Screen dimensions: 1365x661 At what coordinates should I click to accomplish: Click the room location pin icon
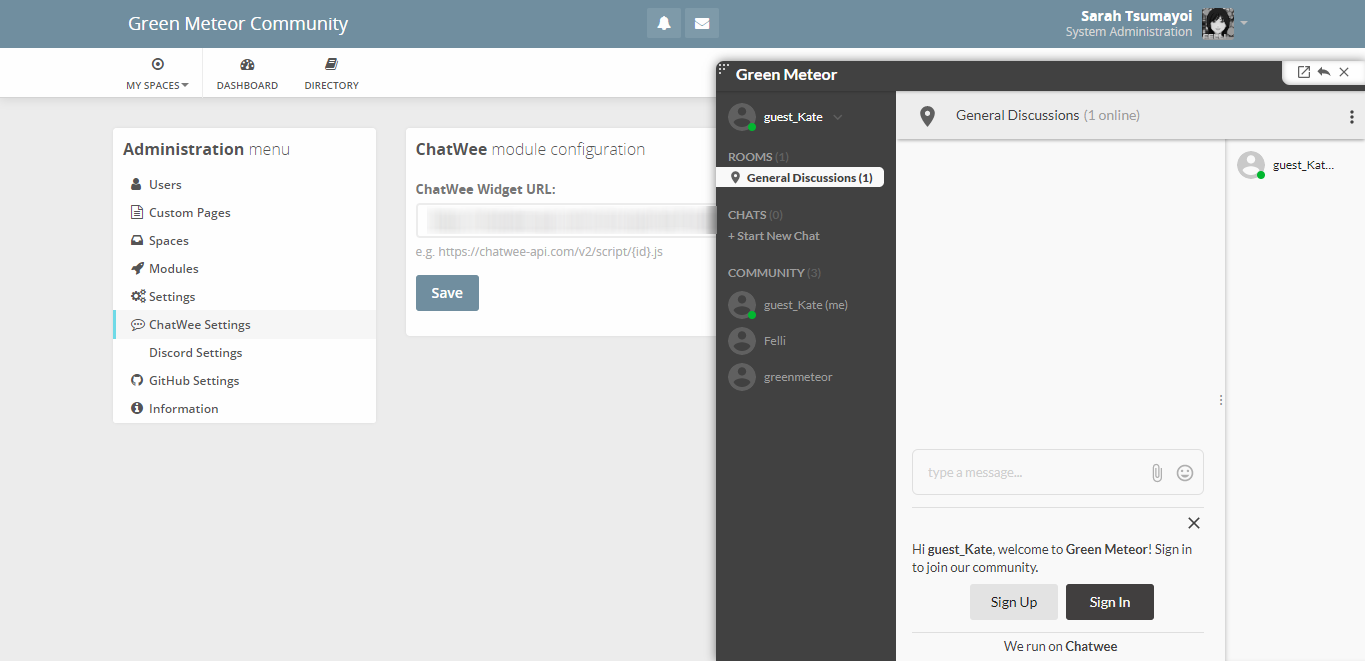coord(927,116)
